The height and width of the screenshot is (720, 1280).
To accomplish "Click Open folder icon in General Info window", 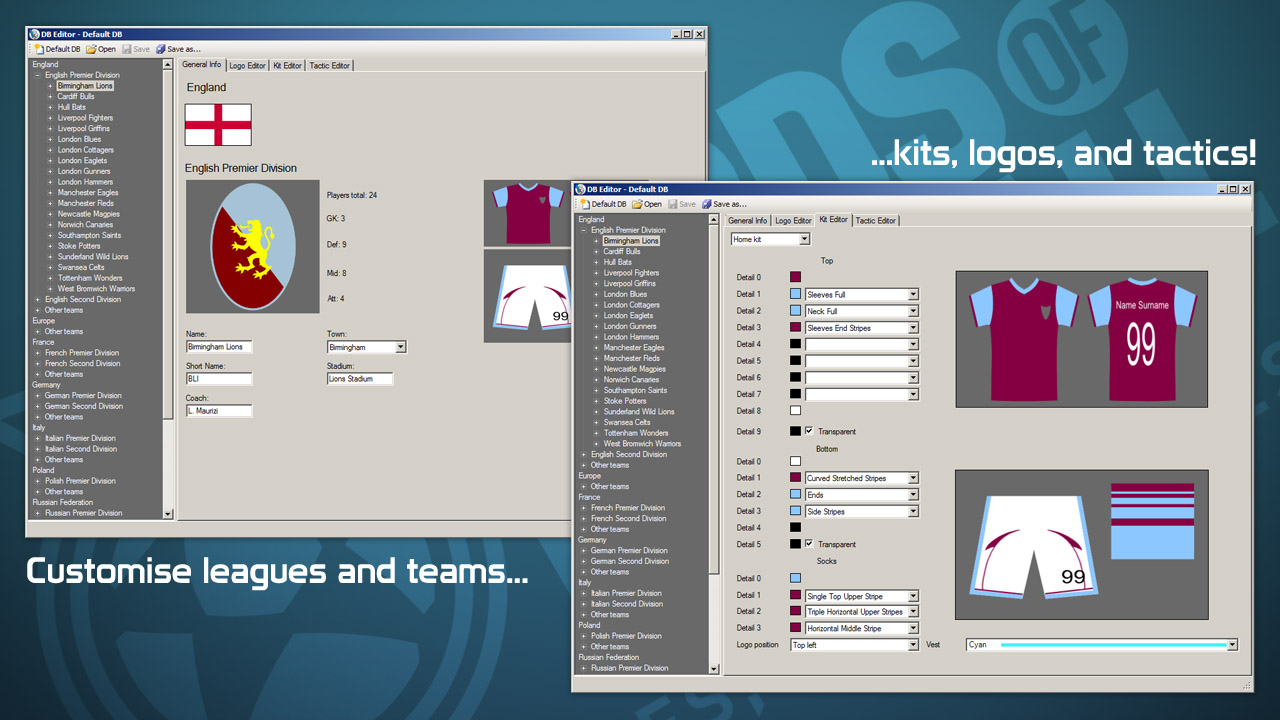I will coord(91,49).
